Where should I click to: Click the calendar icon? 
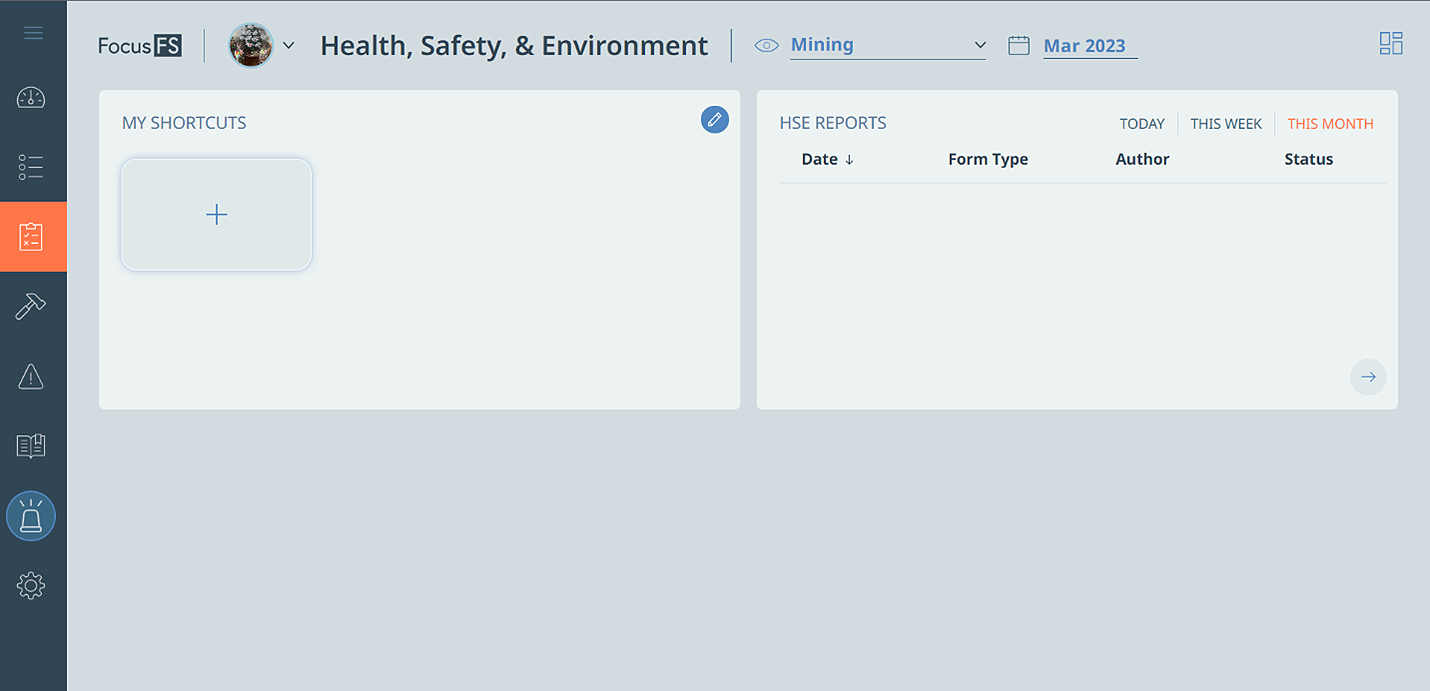(x=1019, y=45)
